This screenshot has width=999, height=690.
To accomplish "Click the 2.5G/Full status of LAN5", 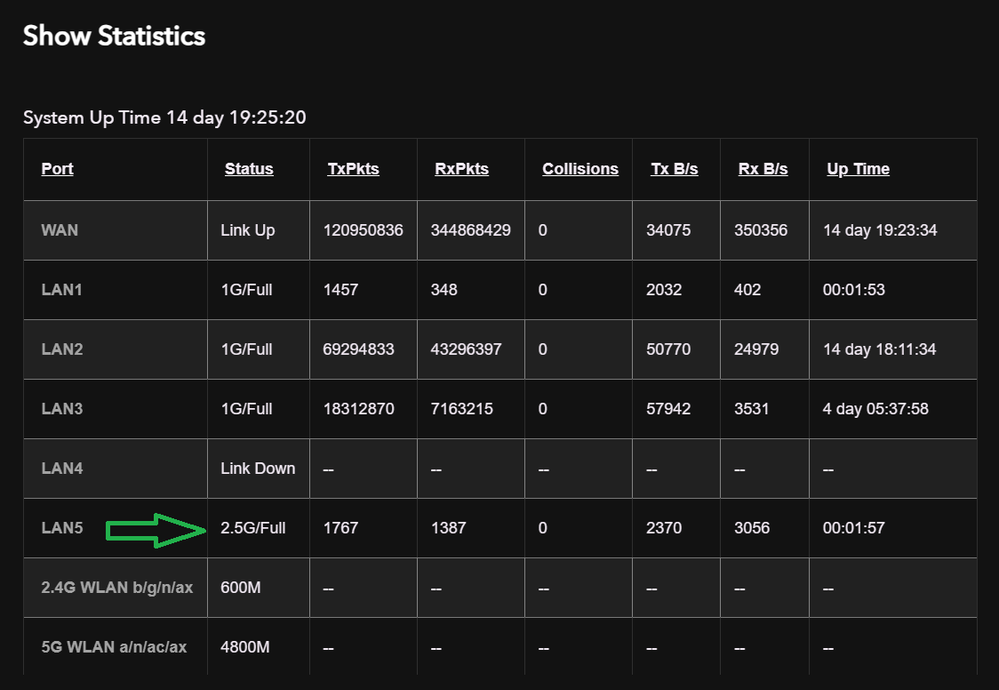I will 253,528.
